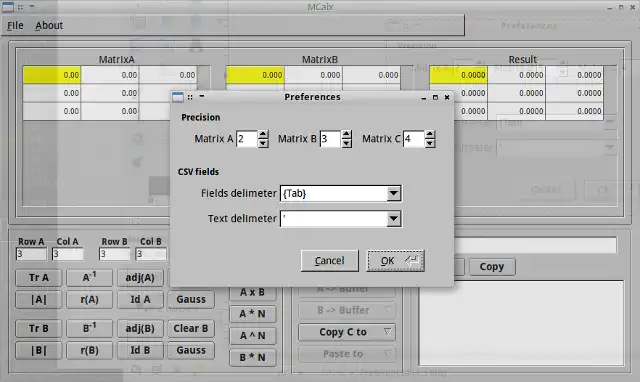Cancel the Preferences dialog

(x=329, y=261)
